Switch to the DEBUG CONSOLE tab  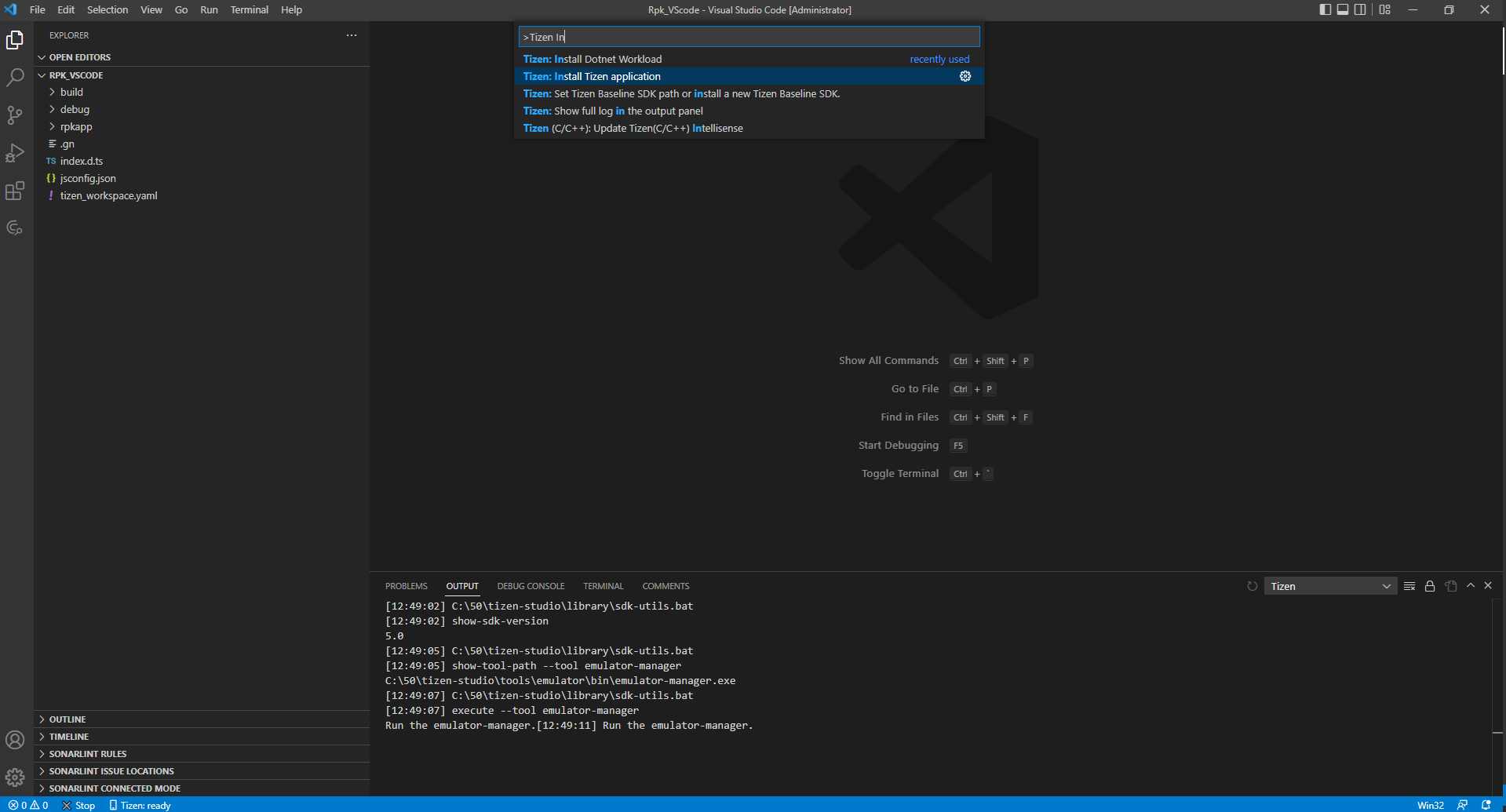pos(531,586)
